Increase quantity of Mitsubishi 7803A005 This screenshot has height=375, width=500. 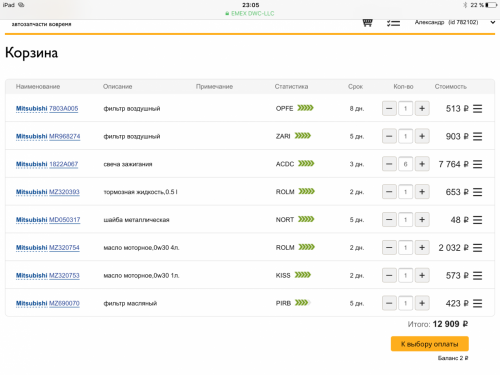[x=422, y=109]
